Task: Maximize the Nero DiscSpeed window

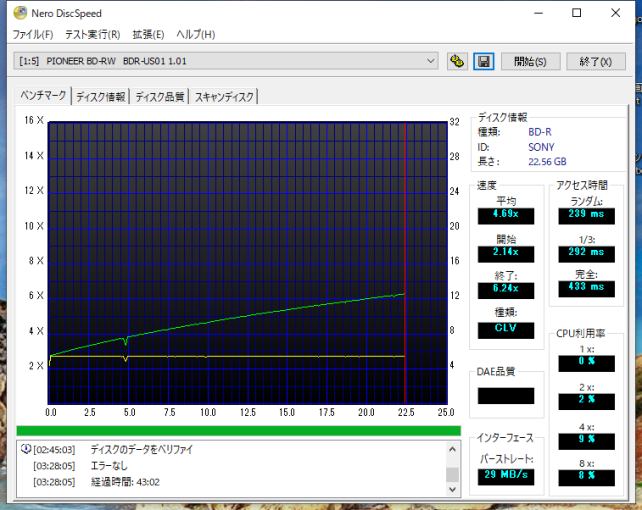Action: coord(576,13)
